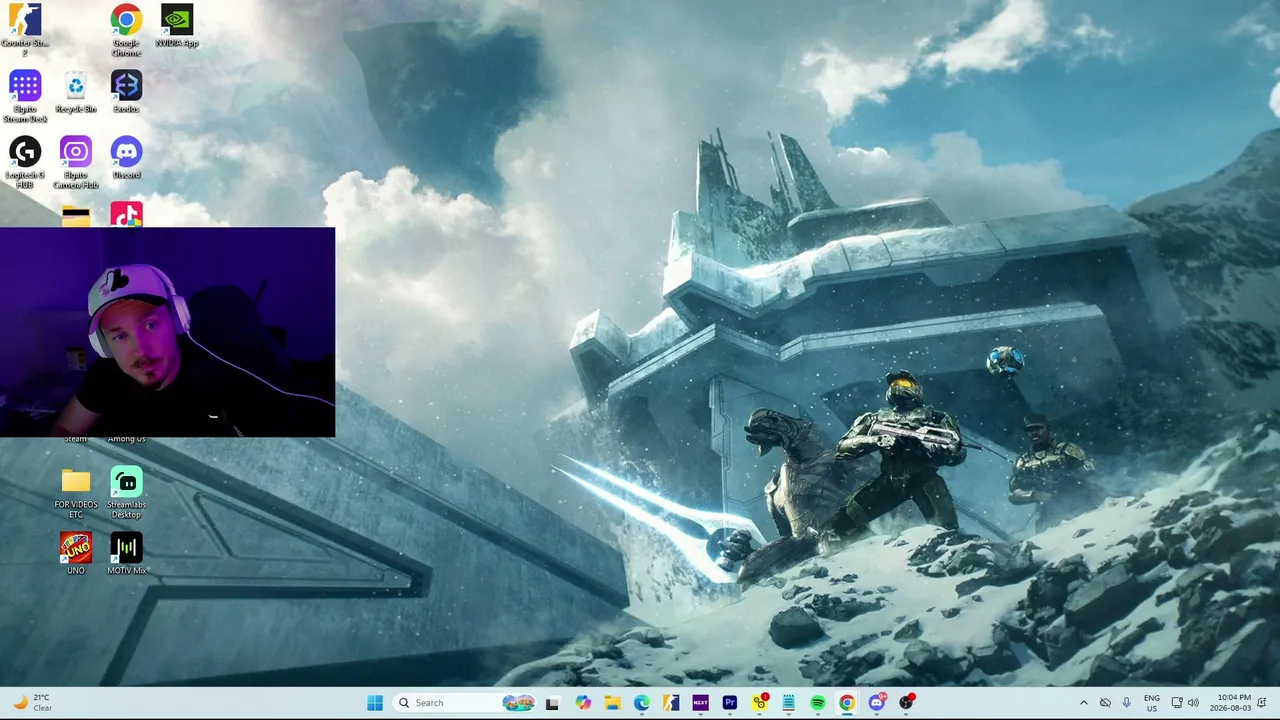Select the Streamlabs Desktop shortcut
Screen dimensions: 1280x720
[126, 492]
